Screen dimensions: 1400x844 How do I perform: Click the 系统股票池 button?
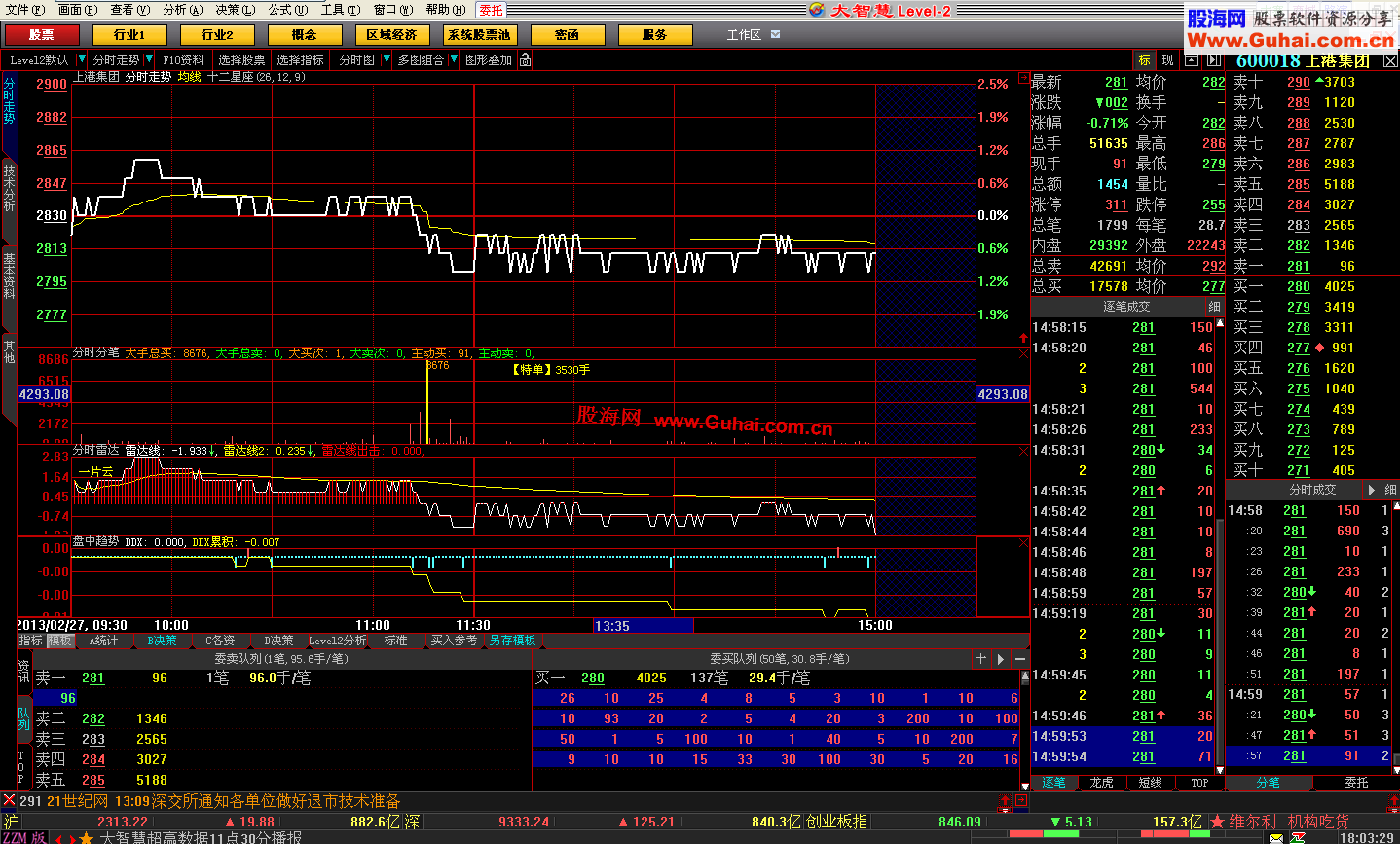pyautogui.click(x=480, y=34)
